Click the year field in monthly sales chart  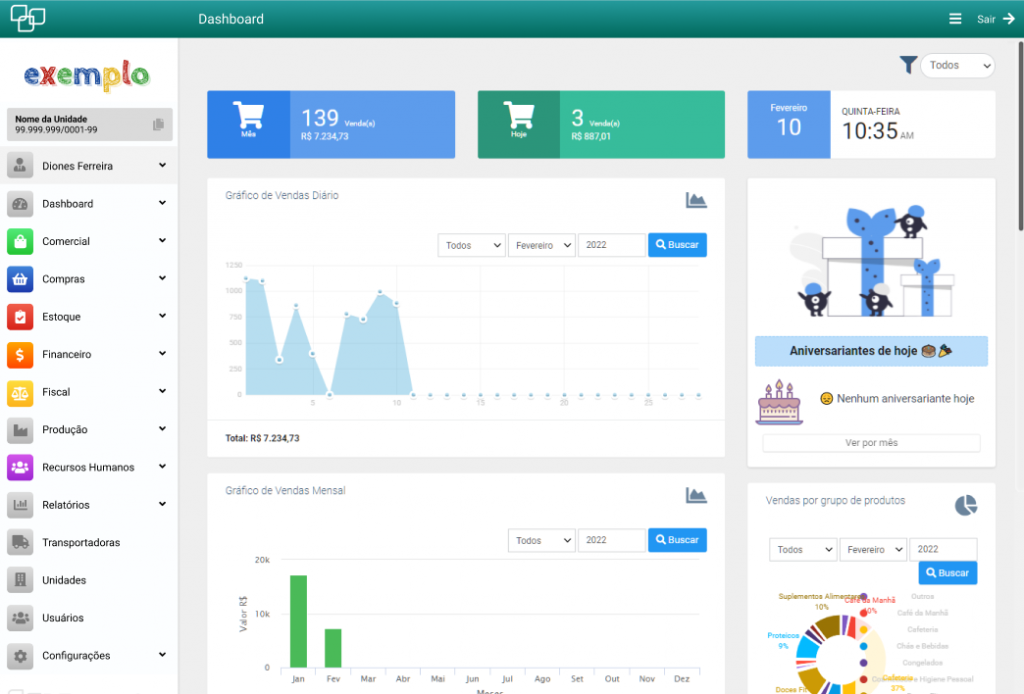611,540
